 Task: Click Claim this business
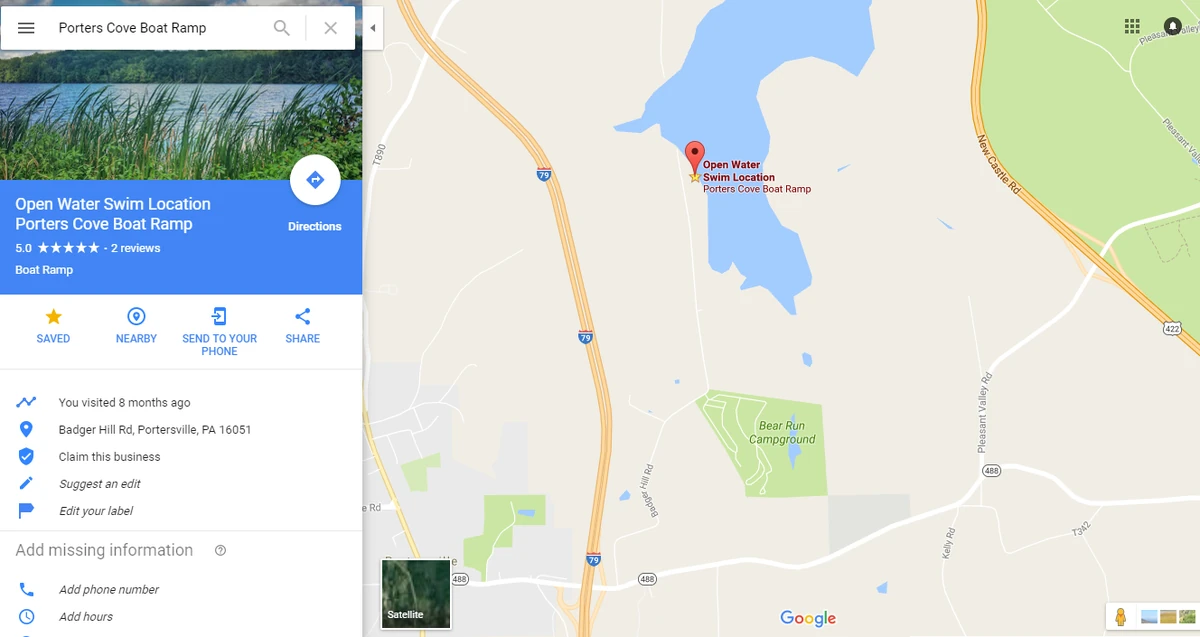pos(109,457)
